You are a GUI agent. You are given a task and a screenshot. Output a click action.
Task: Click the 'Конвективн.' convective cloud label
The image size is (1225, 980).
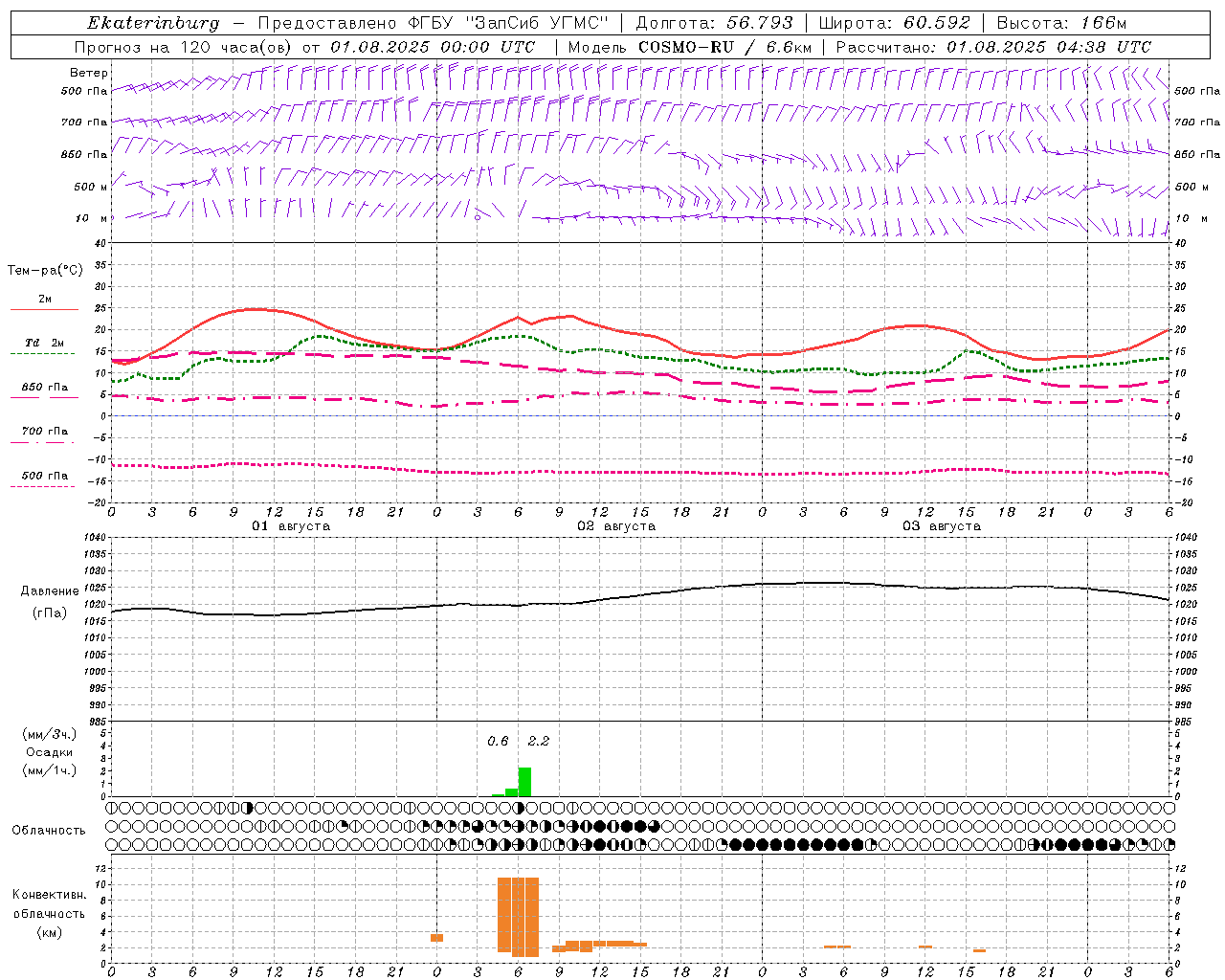coord(50,895)
